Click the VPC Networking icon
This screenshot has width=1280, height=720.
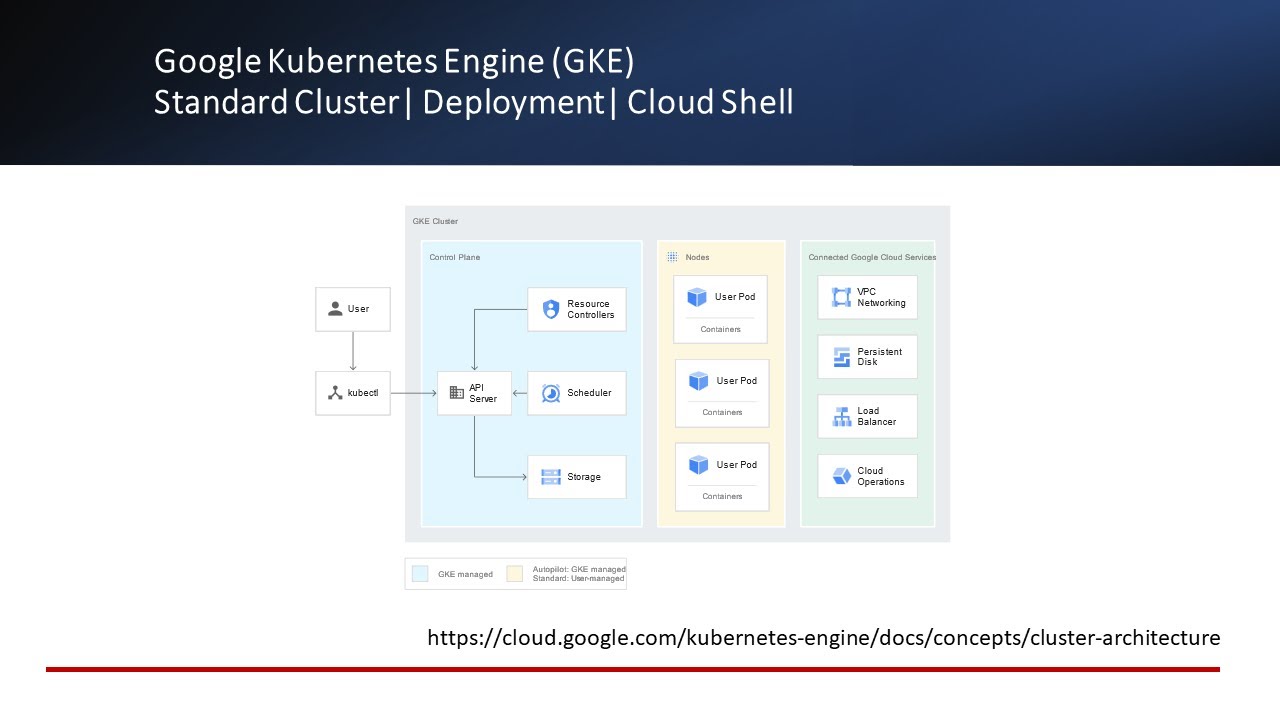(x=841, y=297)
